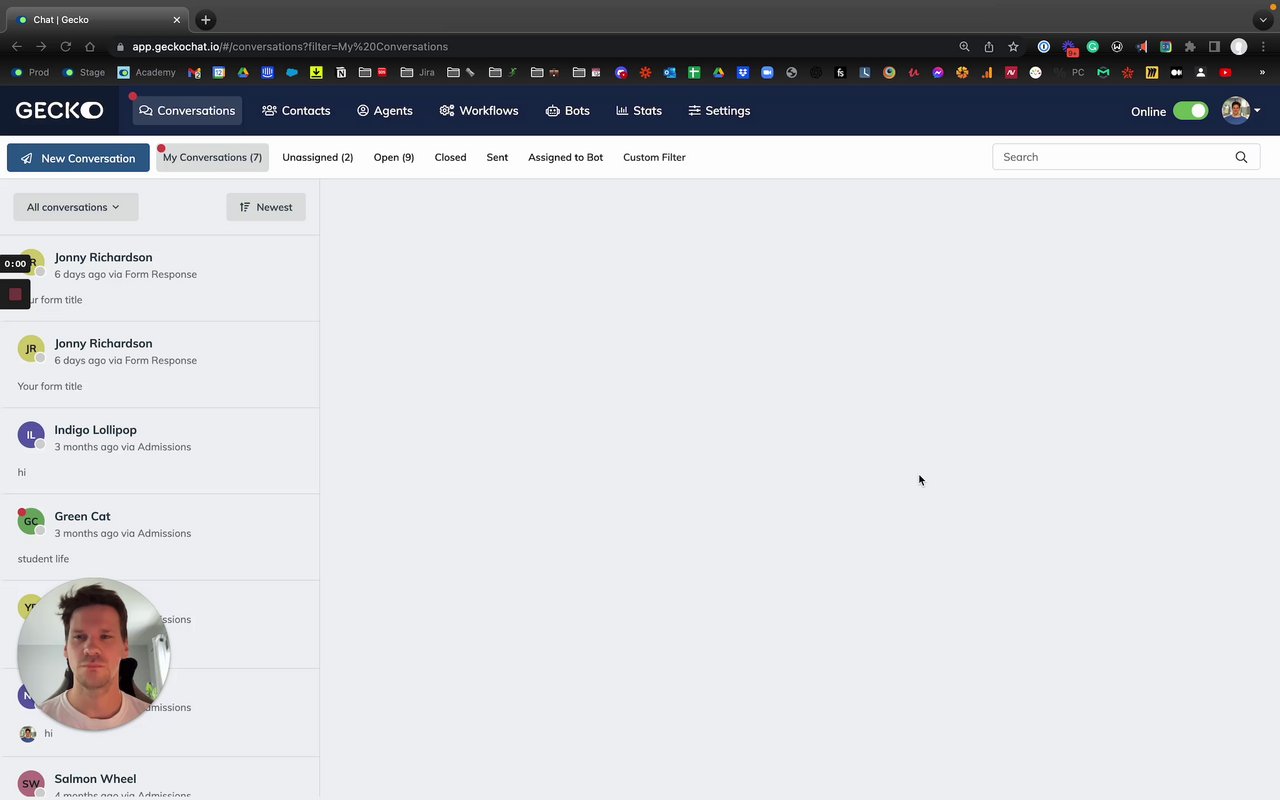Show Unassigned (2) conversations
The width and height of the screenshot is (1280, 800).
point(317,157)
